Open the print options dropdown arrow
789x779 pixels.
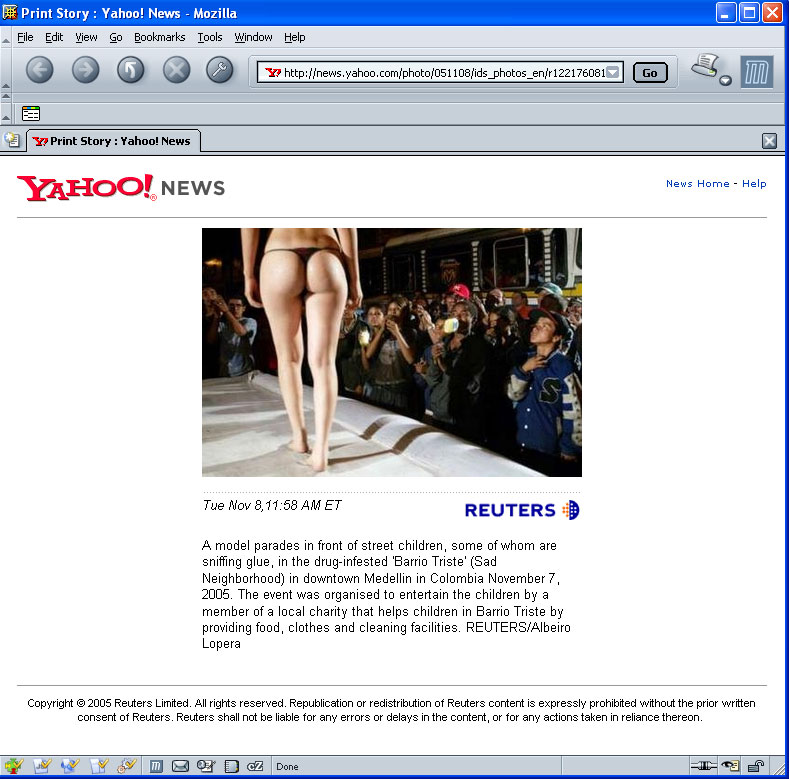(x=725, y=81)
